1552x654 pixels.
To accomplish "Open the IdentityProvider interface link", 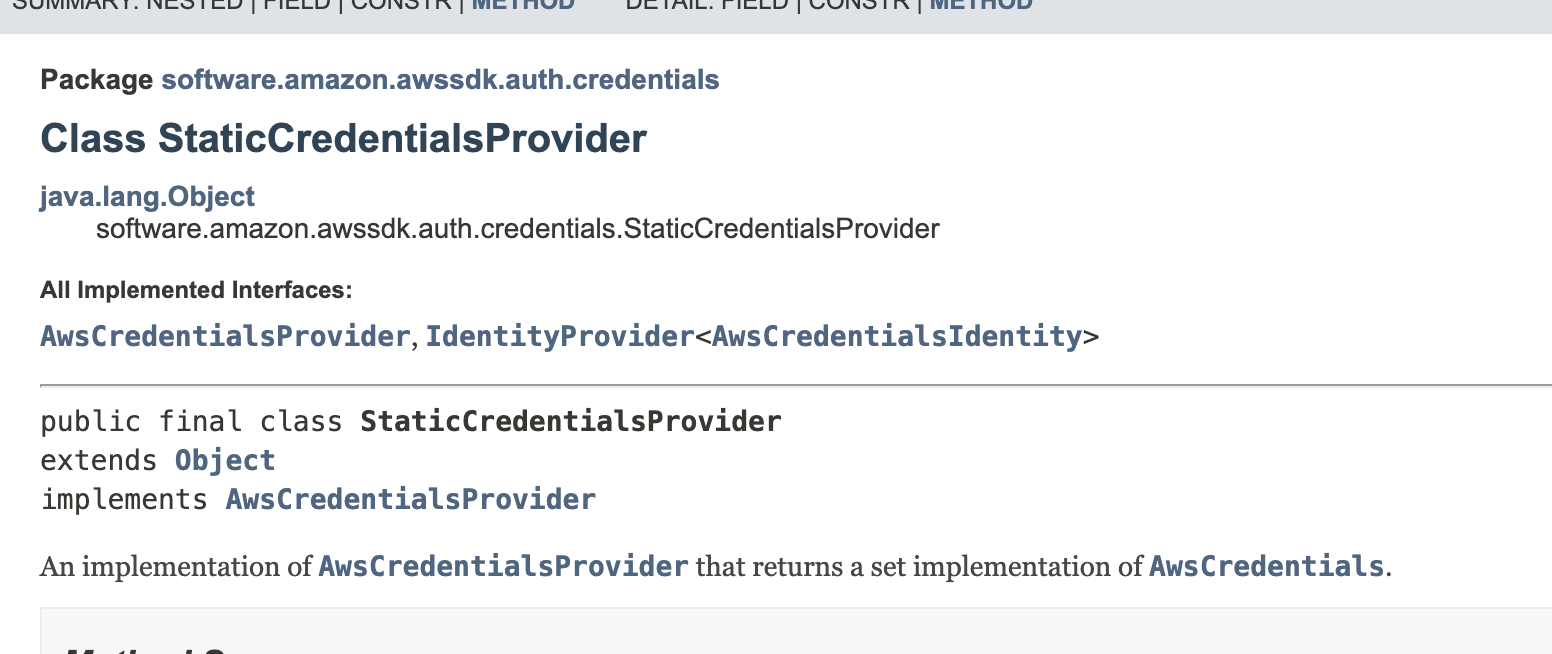I will tap(560, 336).
